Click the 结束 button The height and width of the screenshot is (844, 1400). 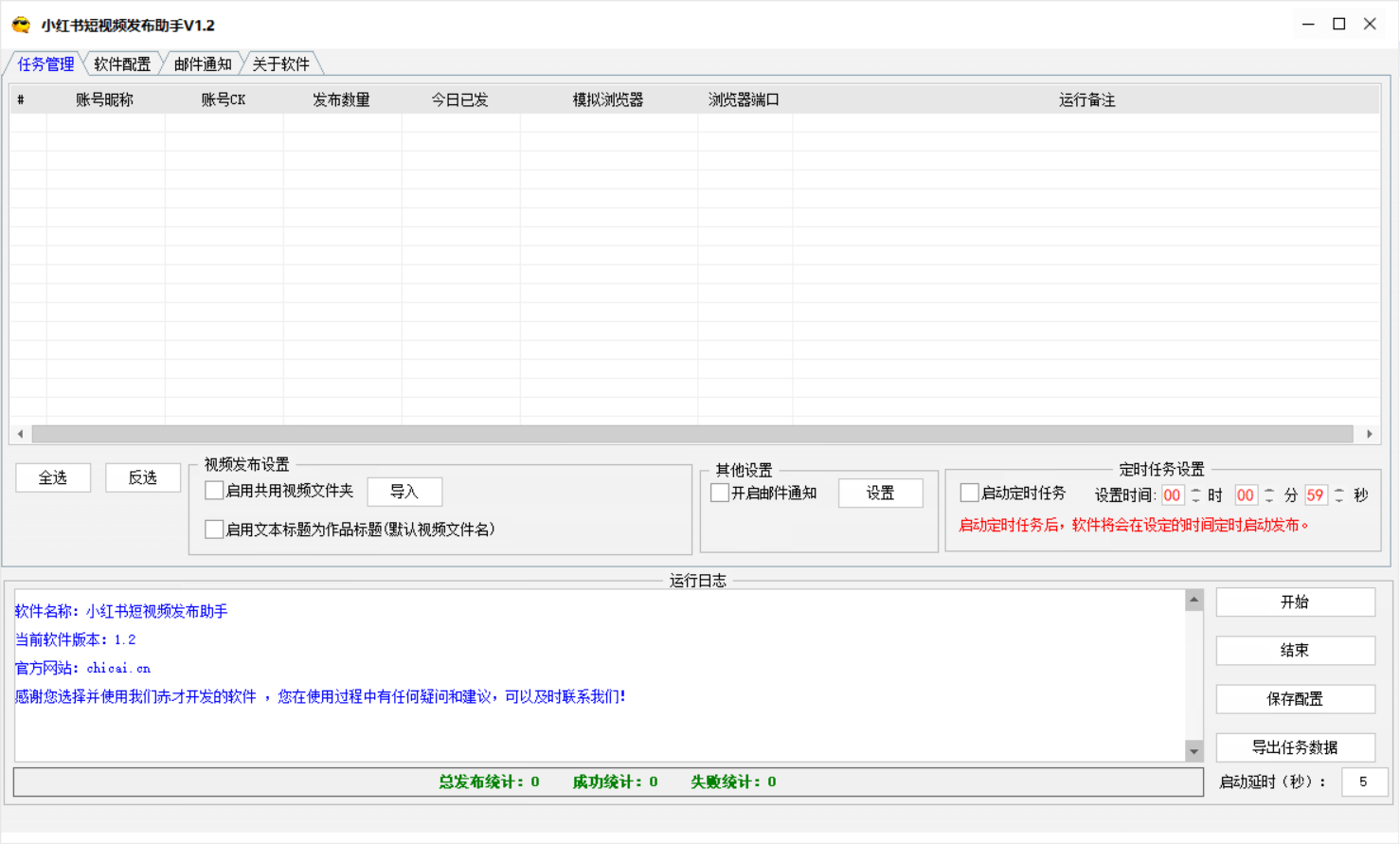(1295, 651)
